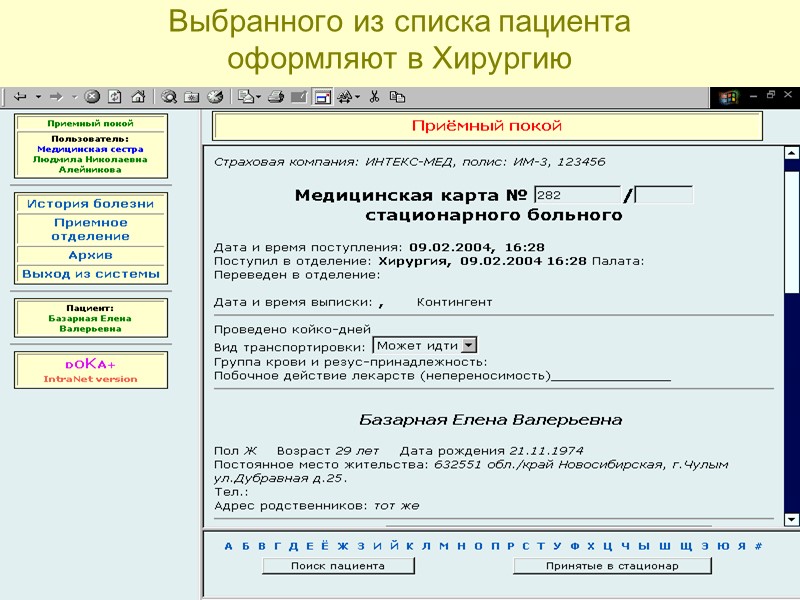The image size is (800, 600).
Task: Go back with the Back arrow
Action: coord(20,96)
